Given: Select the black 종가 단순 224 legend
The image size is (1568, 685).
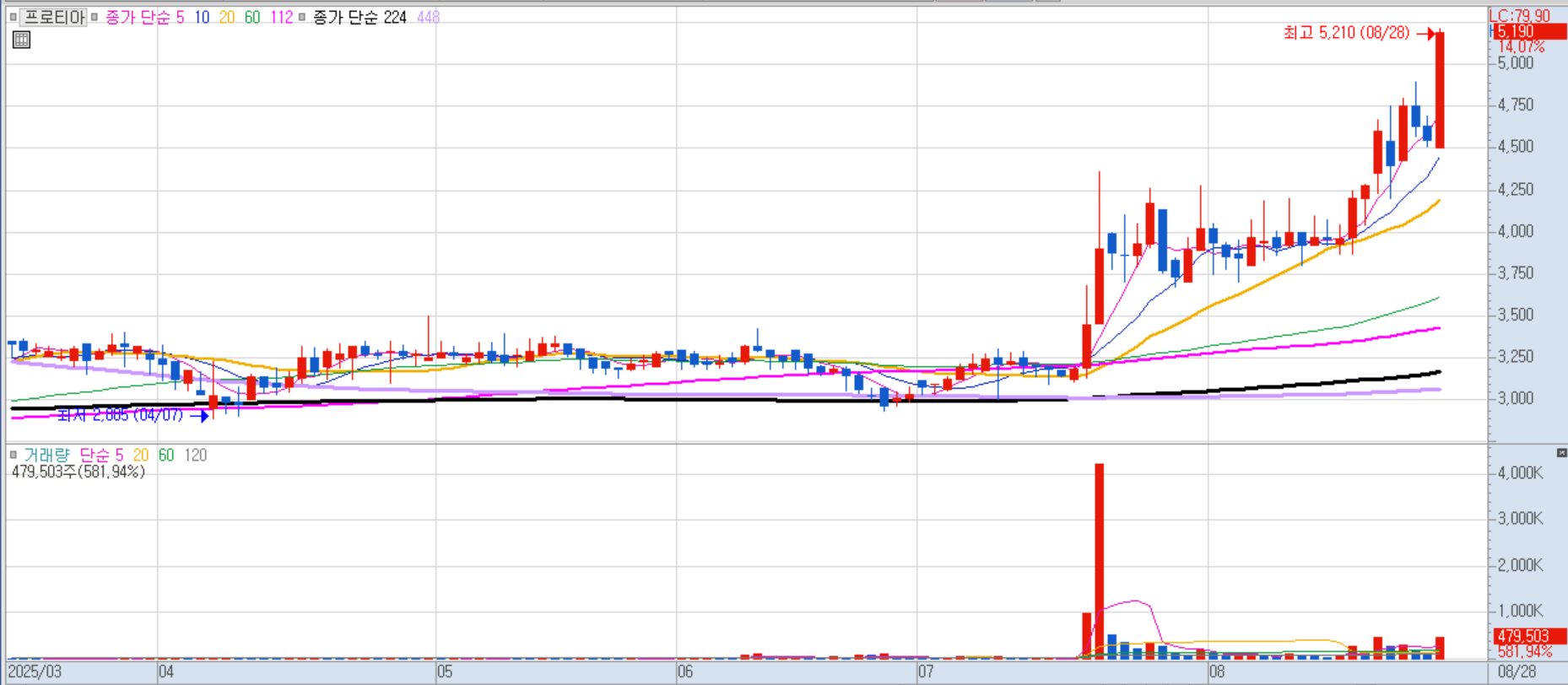Looking at the screenshot, I should 360,17.
